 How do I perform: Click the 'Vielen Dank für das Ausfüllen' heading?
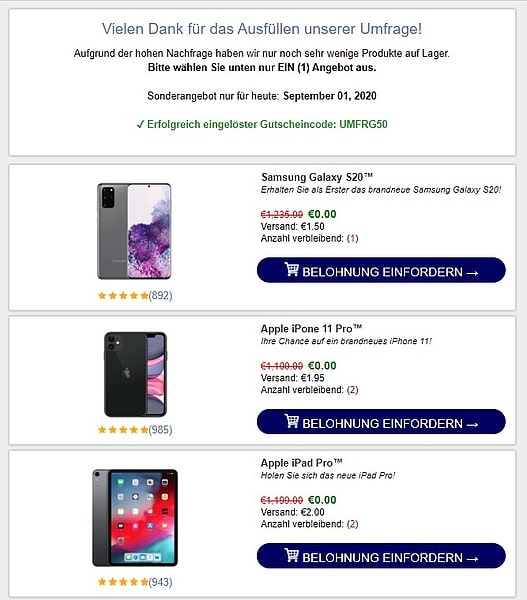point(262,29)
